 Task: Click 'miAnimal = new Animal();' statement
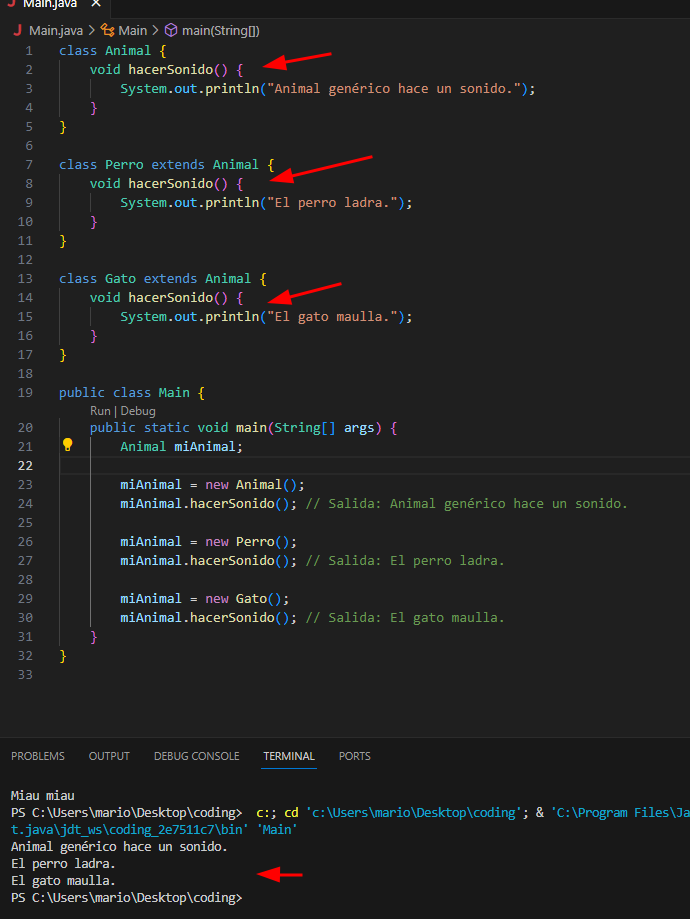coord(212,485)
